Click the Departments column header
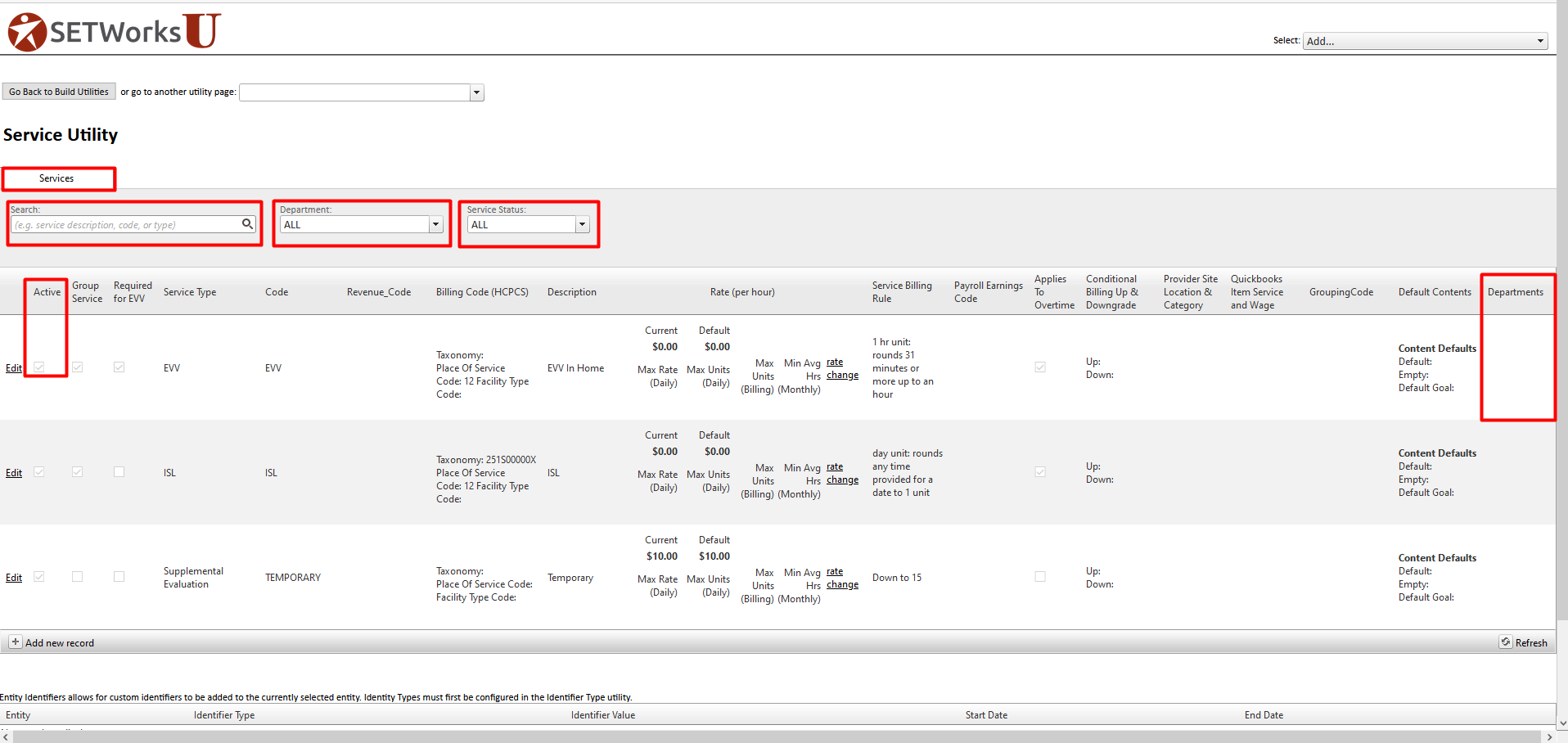Image resolution: width=1568 pixels, height=743 pixels. point(1516,292)
